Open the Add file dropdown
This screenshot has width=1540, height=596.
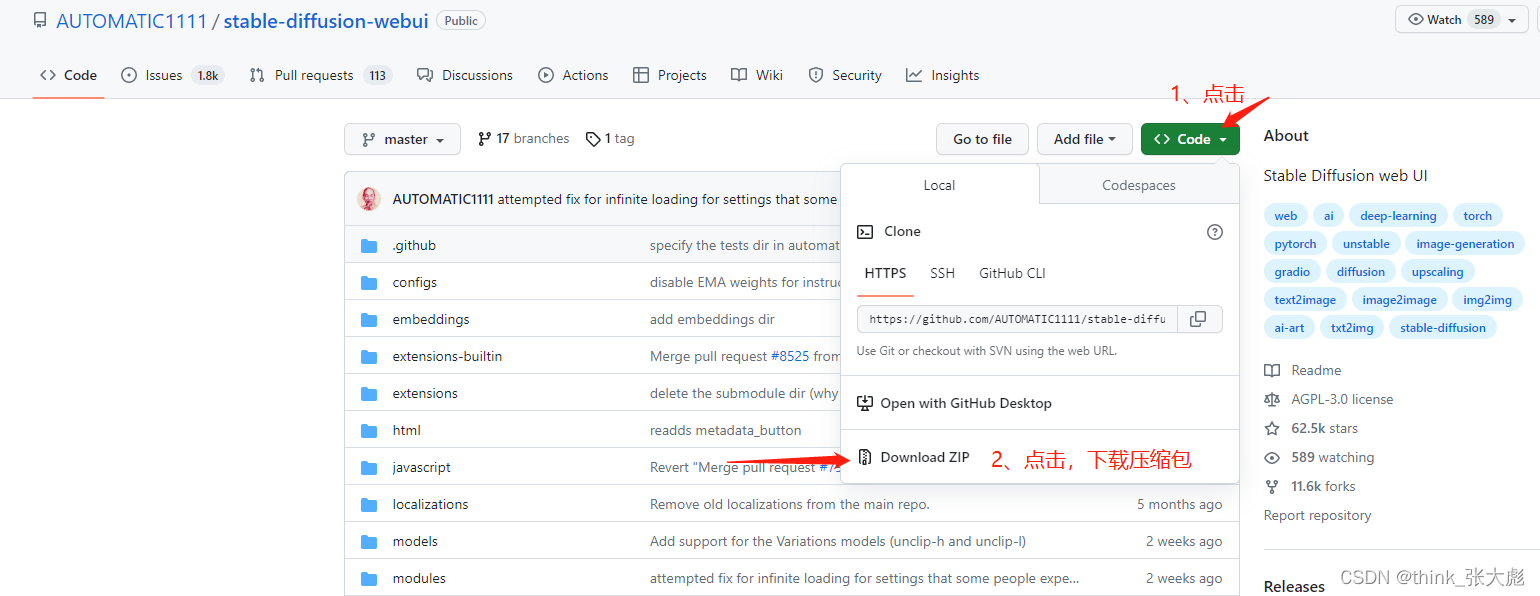1084,139
